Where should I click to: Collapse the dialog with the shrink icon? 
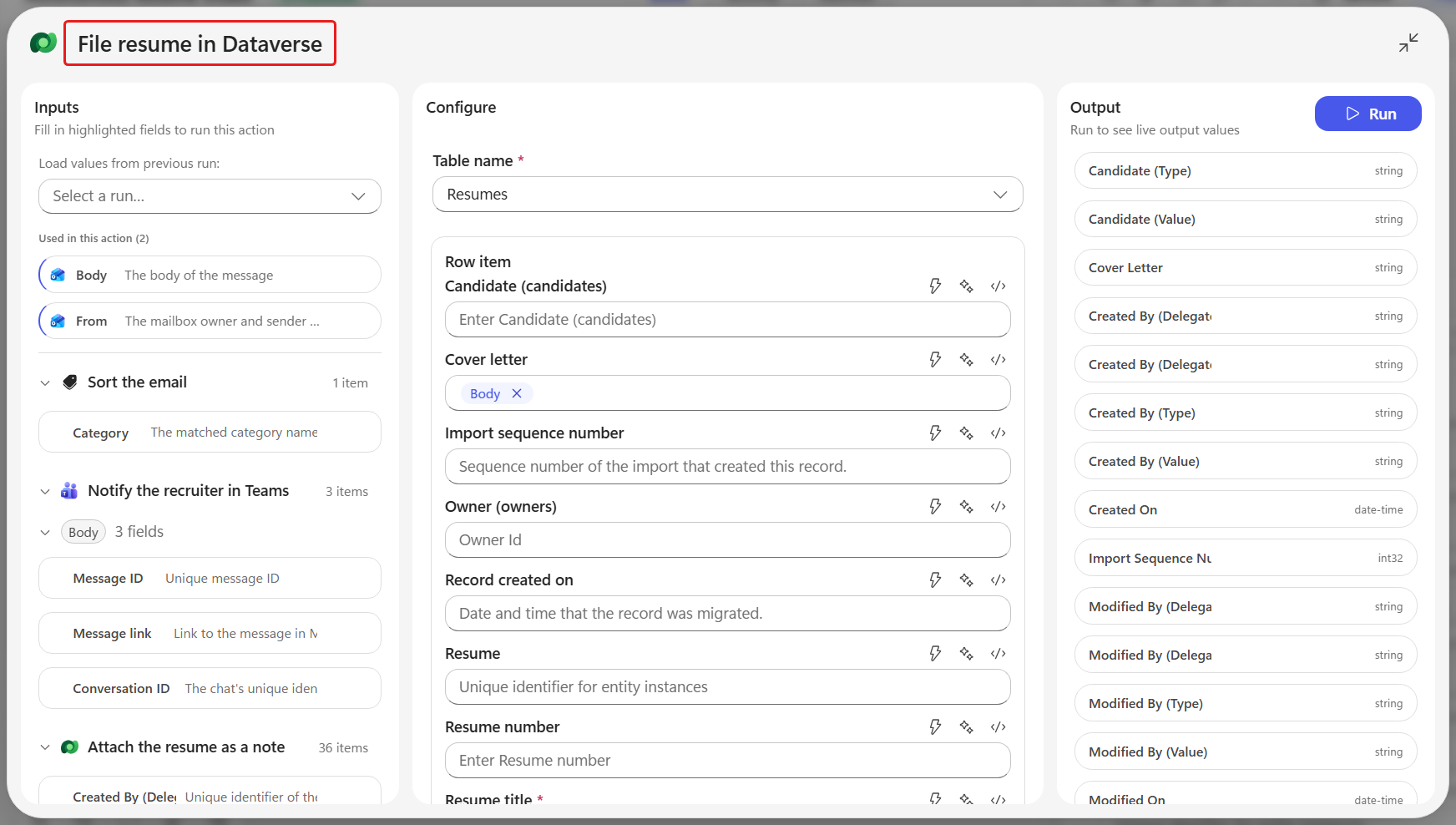point(1408,43)
